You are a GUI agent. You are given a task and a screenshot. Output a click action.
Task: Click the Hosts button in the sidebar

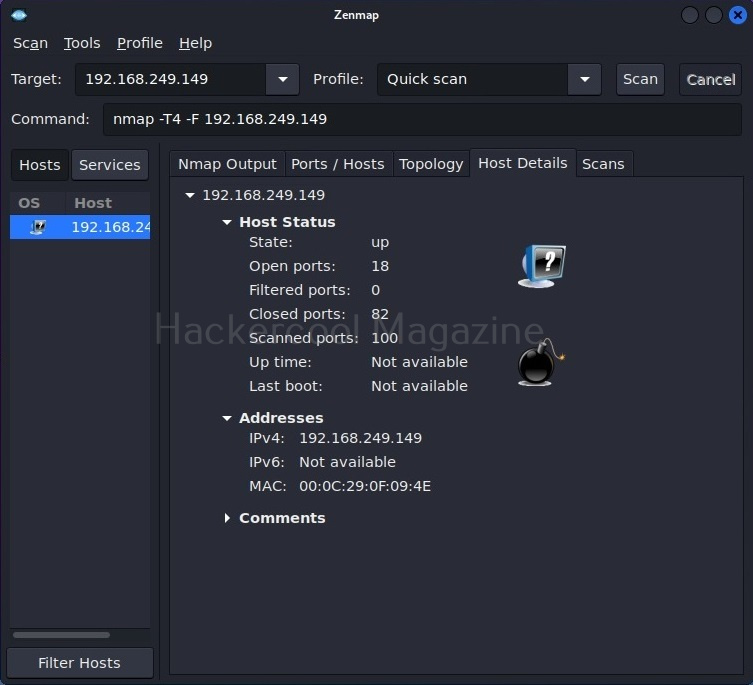click(40, 165)
